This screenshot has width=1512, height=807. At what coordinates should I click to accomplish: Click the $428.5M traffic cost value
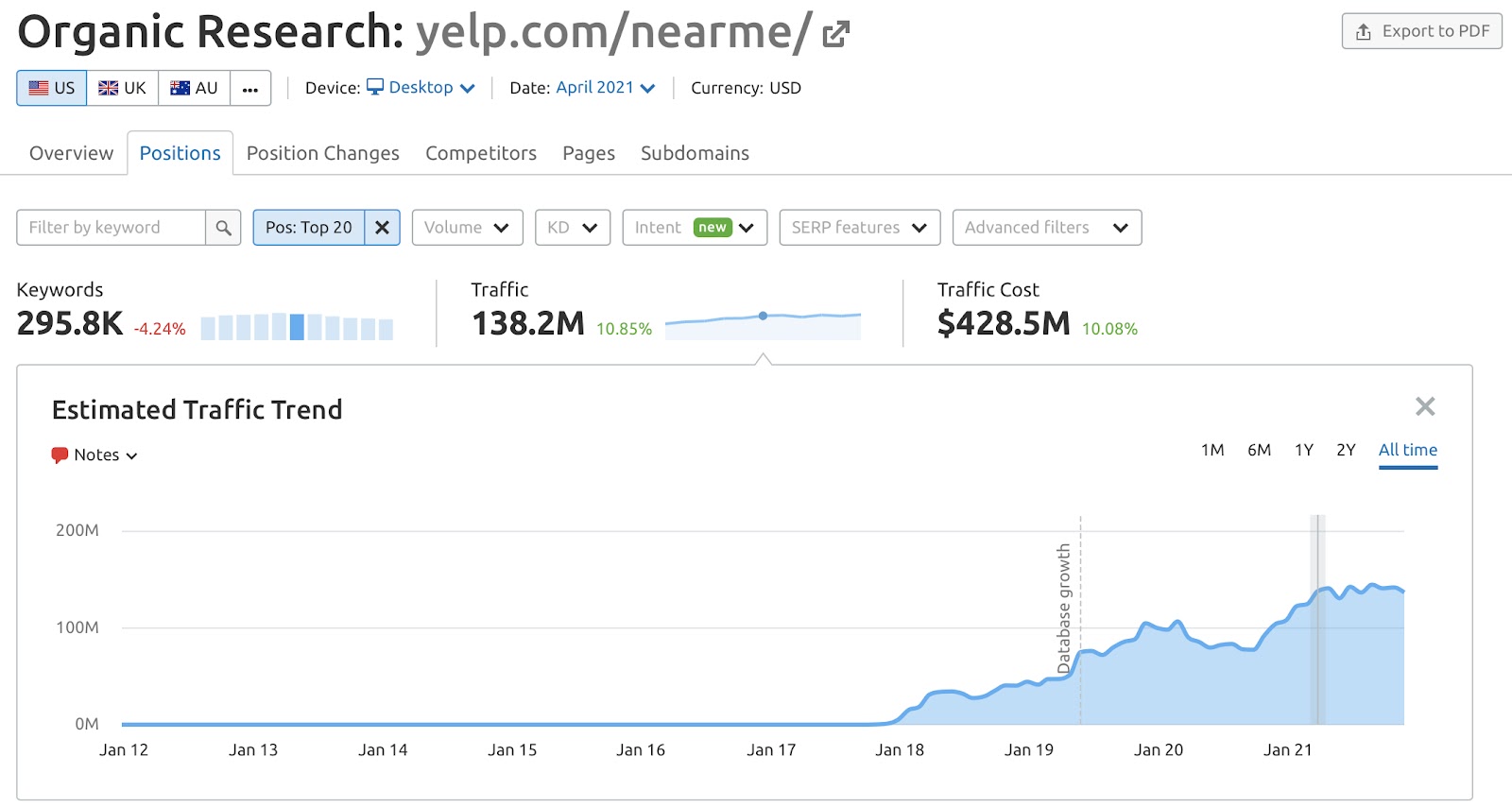[1004, 324]
